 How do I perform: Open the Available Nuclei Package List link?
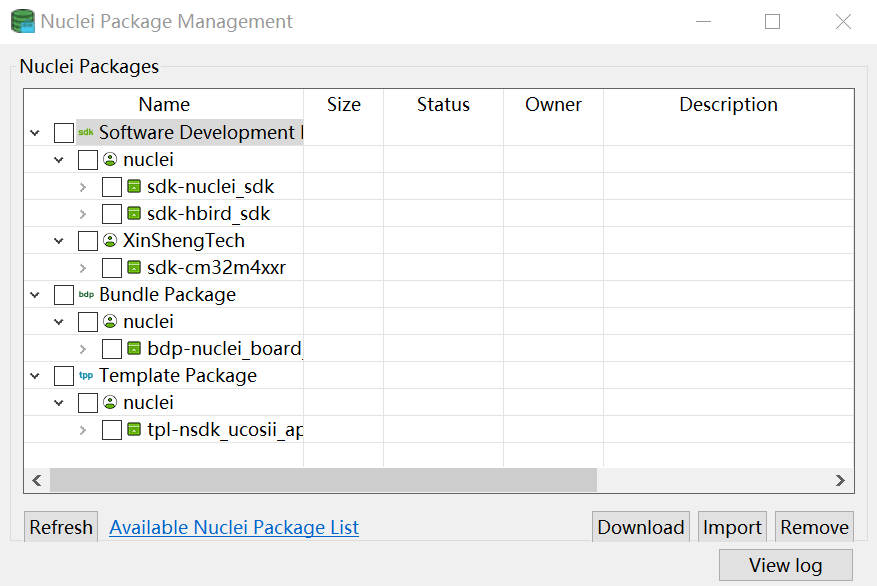(234, 527)
